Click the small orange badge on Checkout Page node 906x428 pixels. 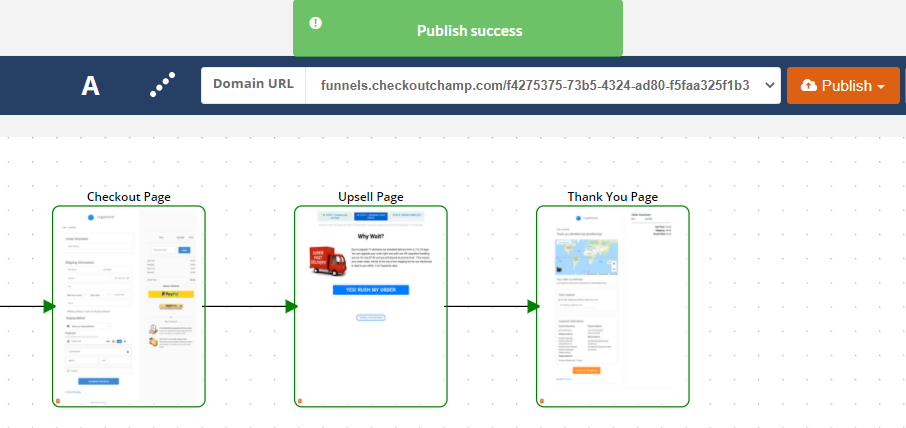58,401
